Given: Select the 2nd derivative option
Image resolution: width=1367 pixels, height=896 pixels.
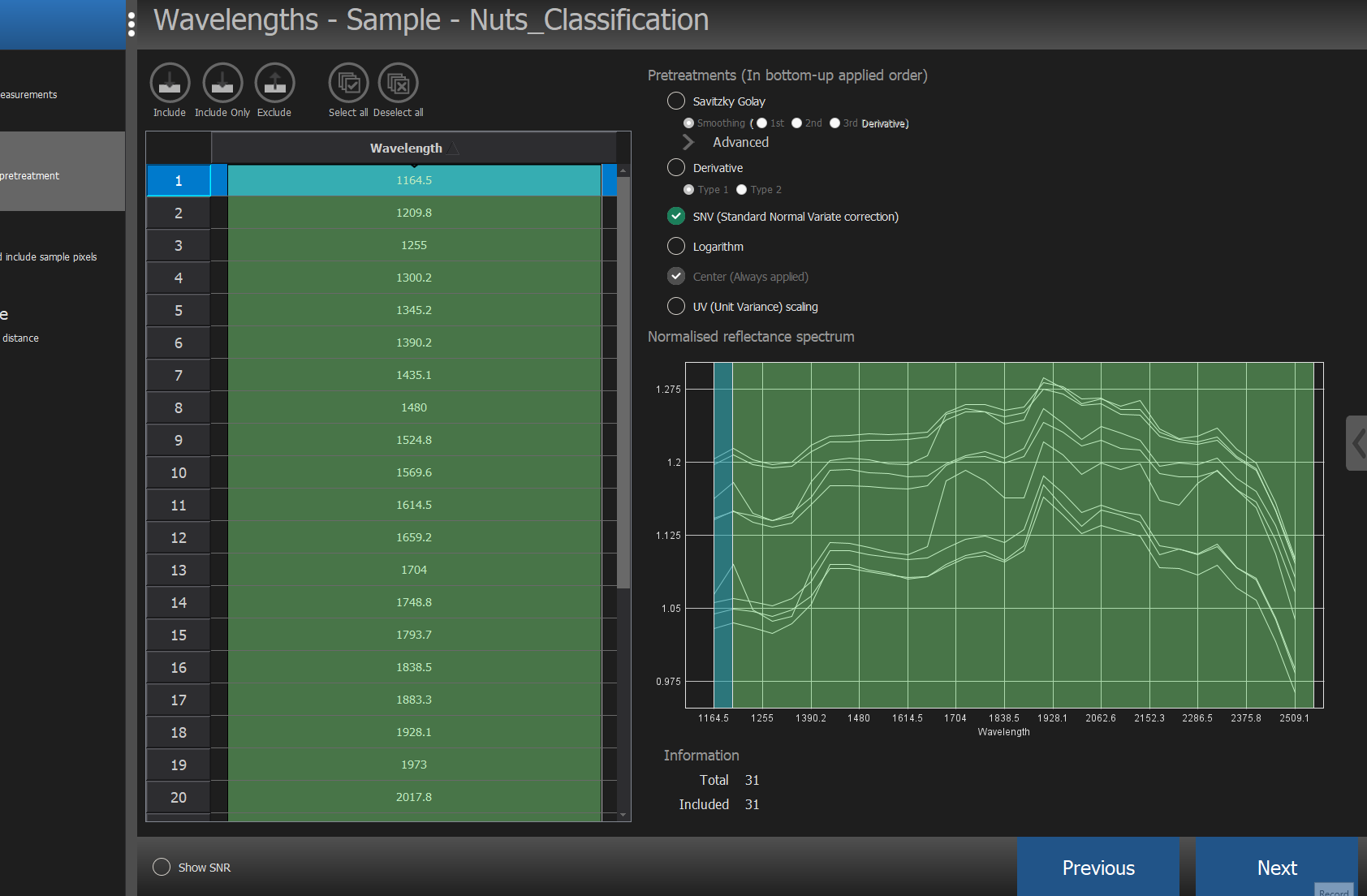Looking at the screenshot, I should [796, 123].
